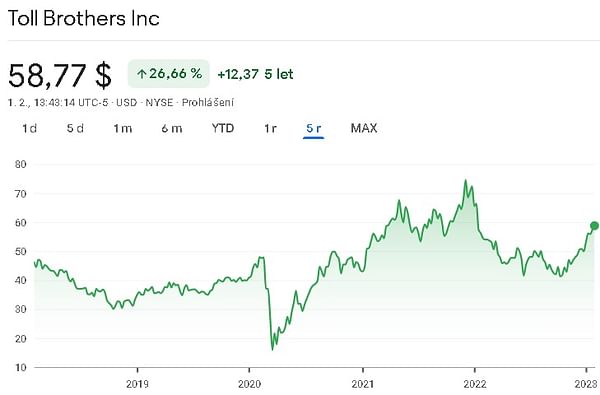
Task: Select the 1d time range tab
Action: coord(29,128)
